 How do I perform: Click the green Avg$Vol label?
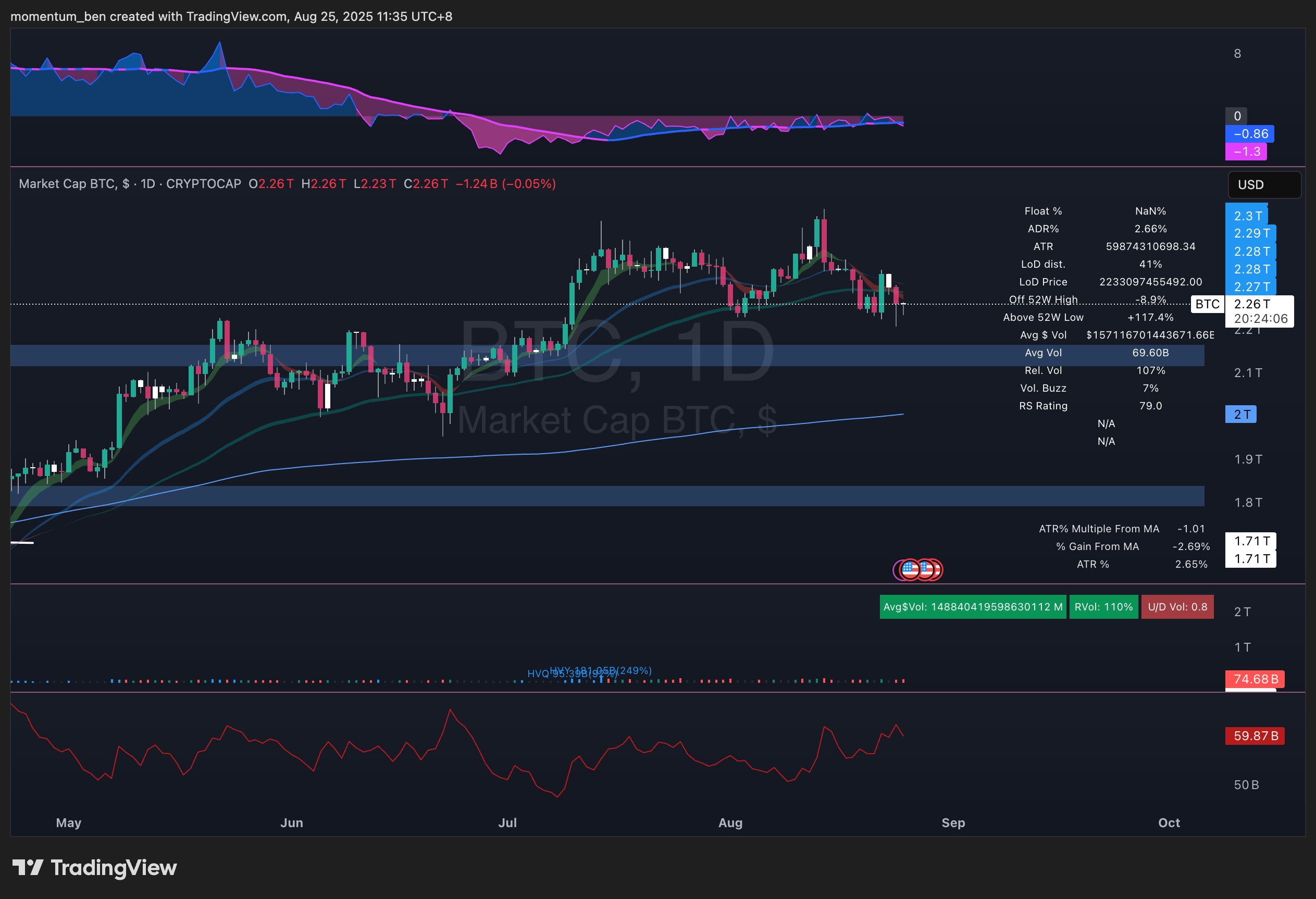(x=972, y=607)
